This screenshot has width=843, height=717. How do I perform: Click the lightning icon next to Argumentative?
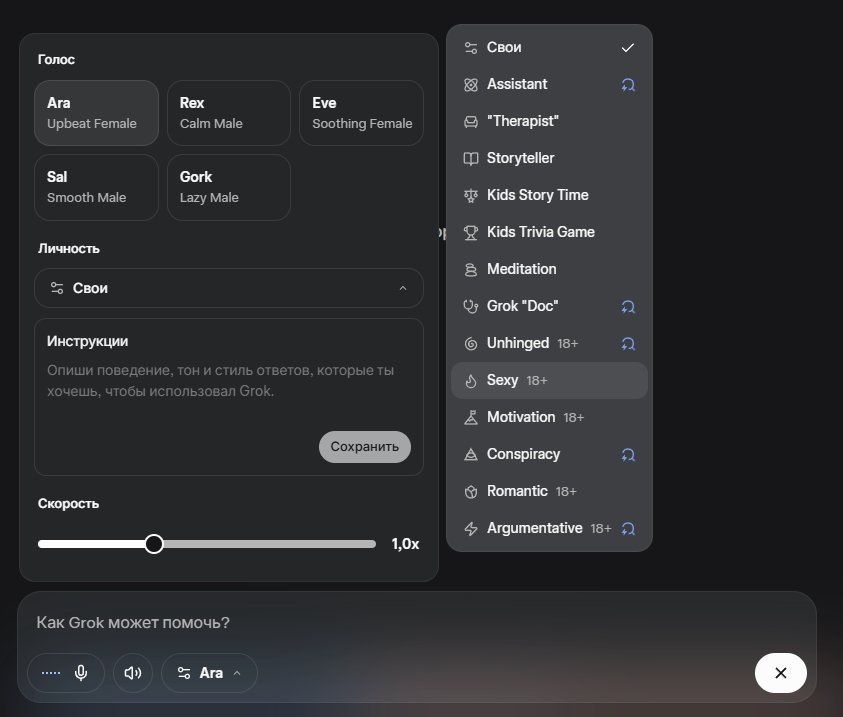[x=470, y=529]
